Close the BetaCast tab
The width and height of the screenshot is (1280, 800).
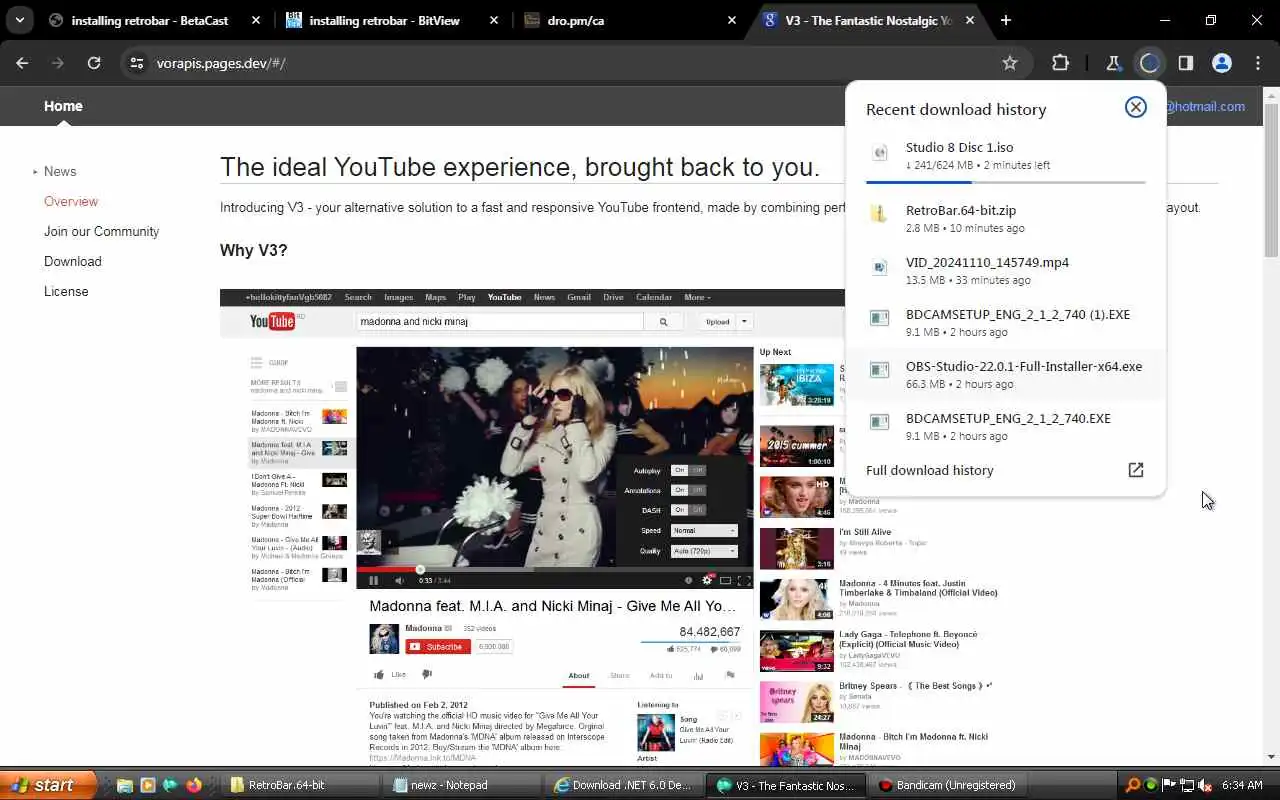pyautogui.click(x=256, y=20)
